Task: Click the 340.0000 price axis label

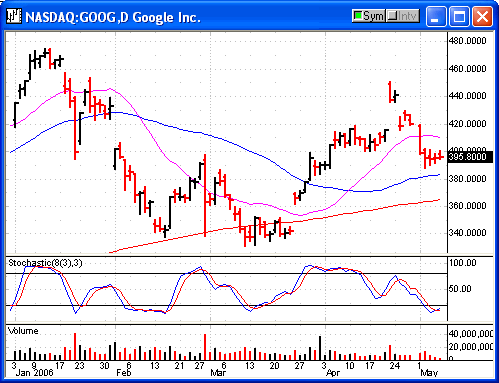Action: [467, 232]
